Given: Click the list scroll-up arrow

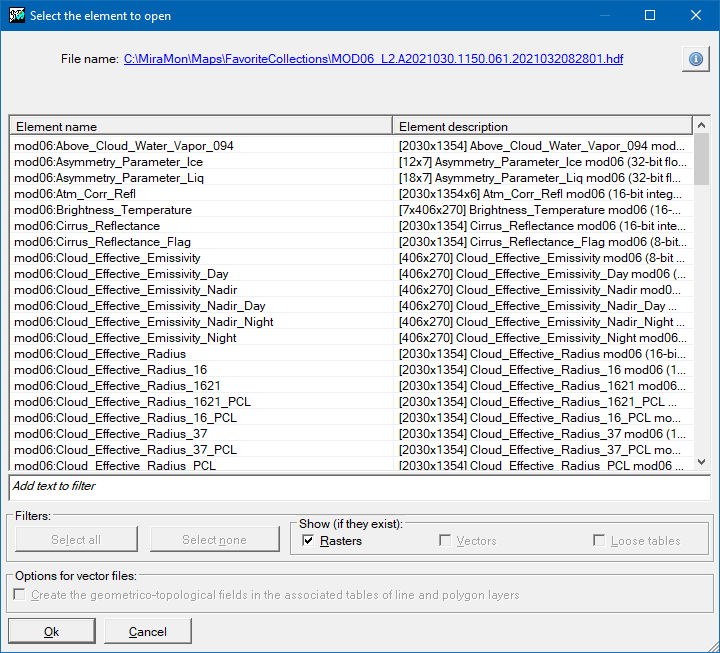Looking at the screenshot, I should [701, 126].
